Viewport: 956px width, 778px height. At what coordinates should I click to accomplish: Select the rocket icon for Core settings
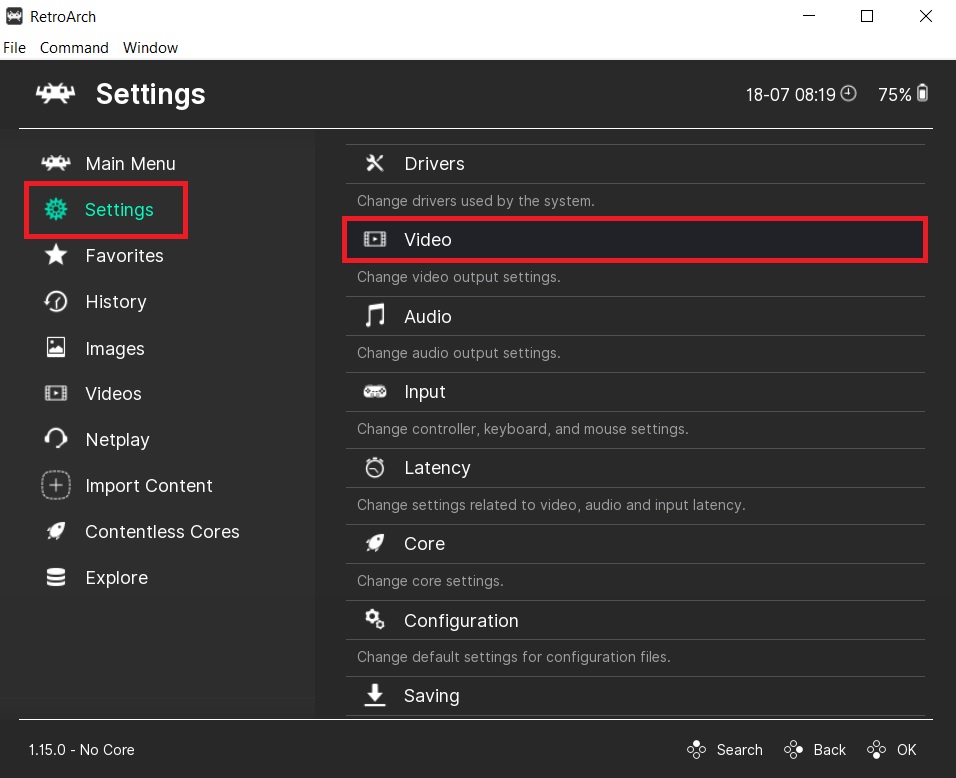(374, 543)
